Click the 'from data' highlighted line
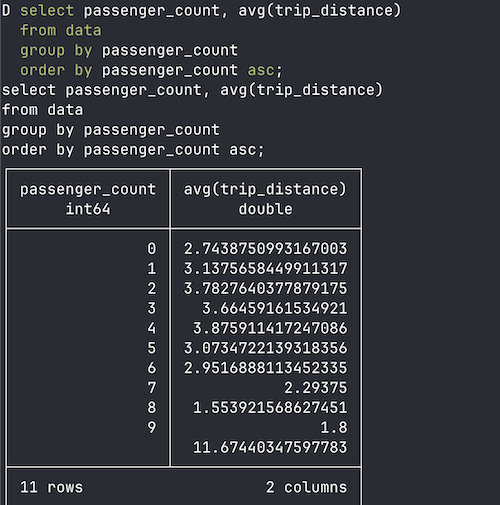This screenshot has height=505, width=500. point(61,30)
